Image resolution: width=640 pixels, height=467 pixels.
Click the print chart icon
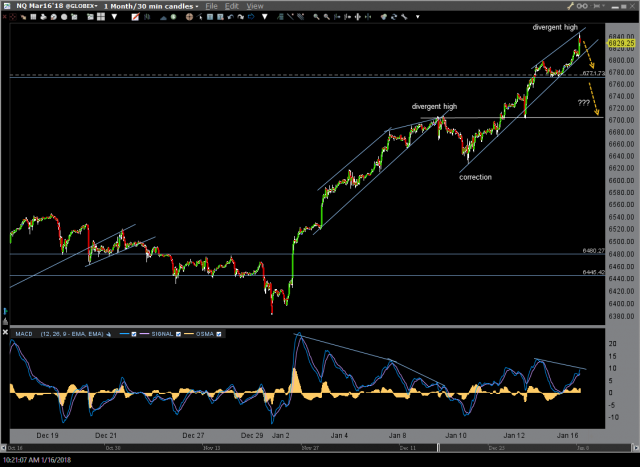click(43, 17)
